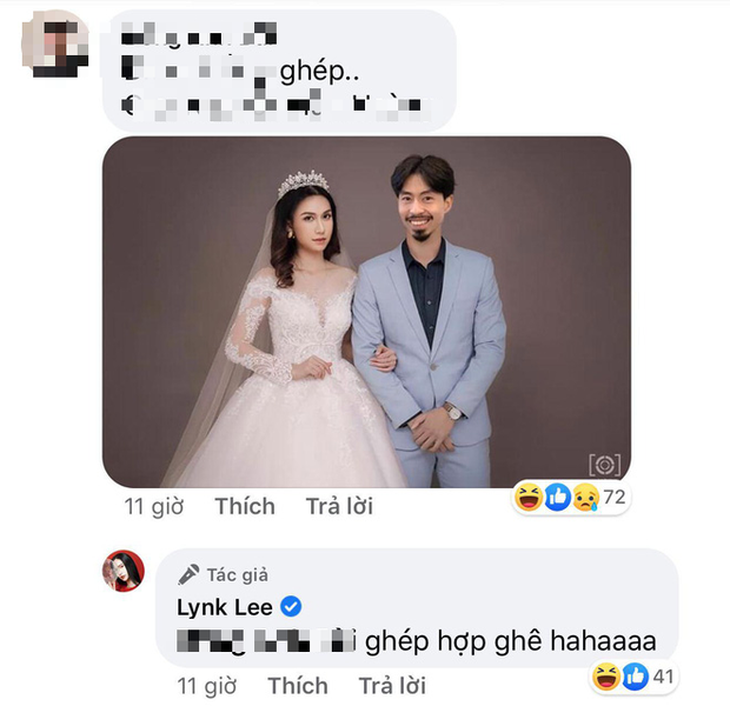
Task: Click the 11 giờ timestamp under the photo
Action: pyautogui.click(x=154, y=506)
